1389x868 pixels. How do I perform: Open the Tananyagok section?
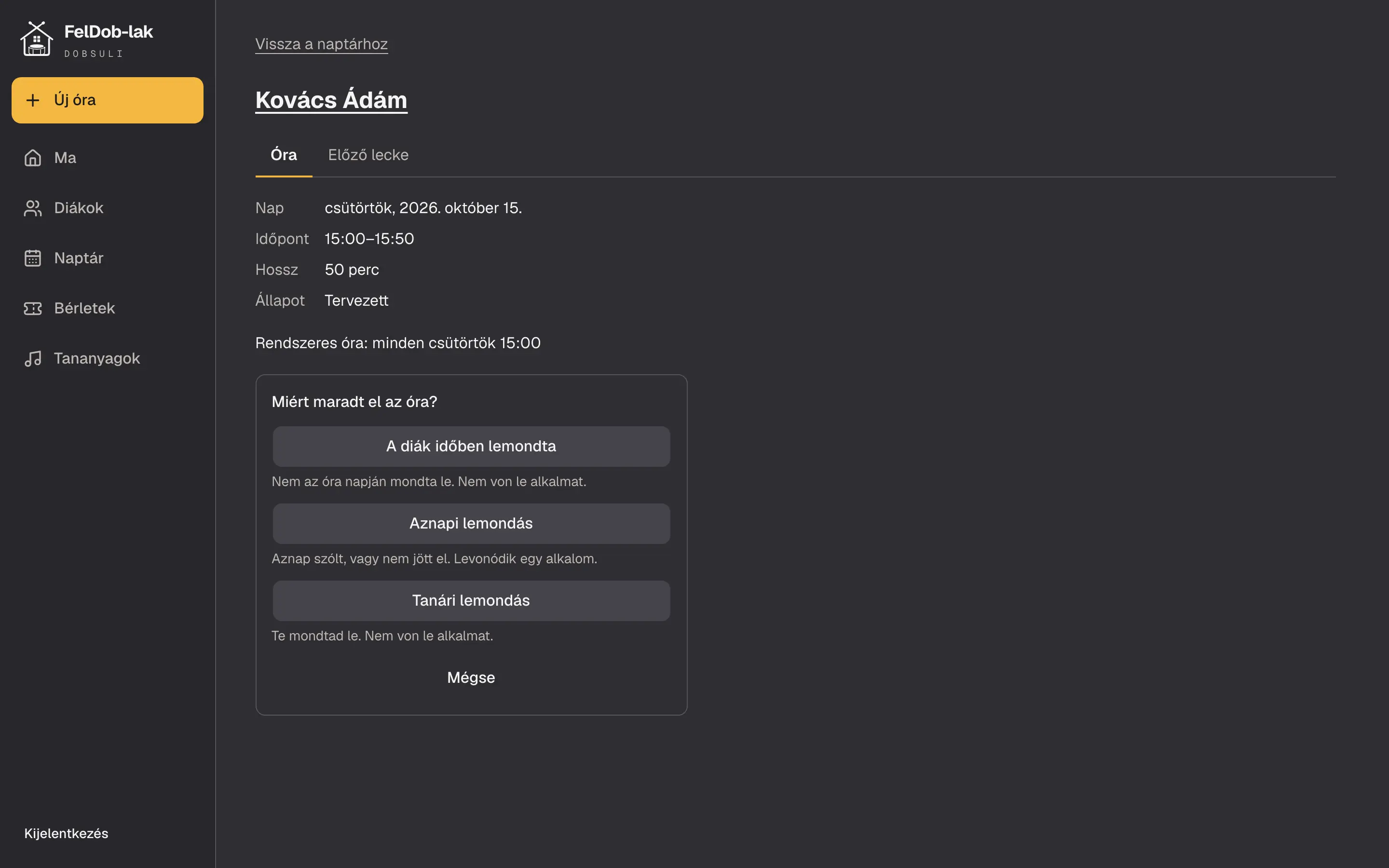point(108,358)
